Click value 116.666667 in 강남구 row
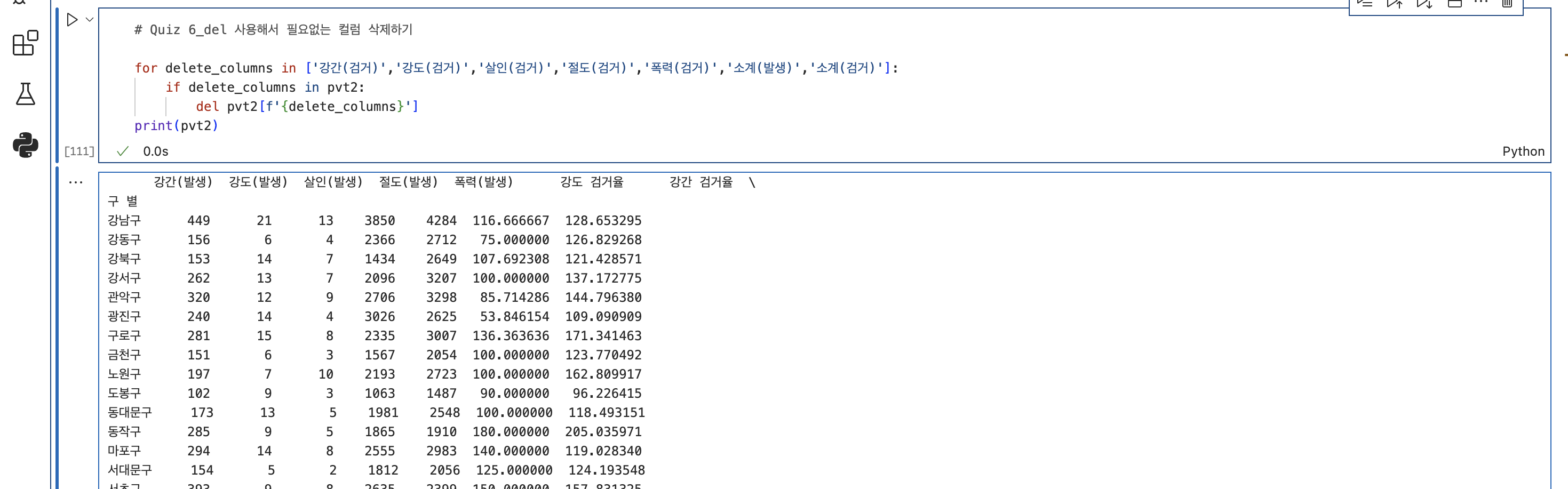1568x489 pixels. 511,221
